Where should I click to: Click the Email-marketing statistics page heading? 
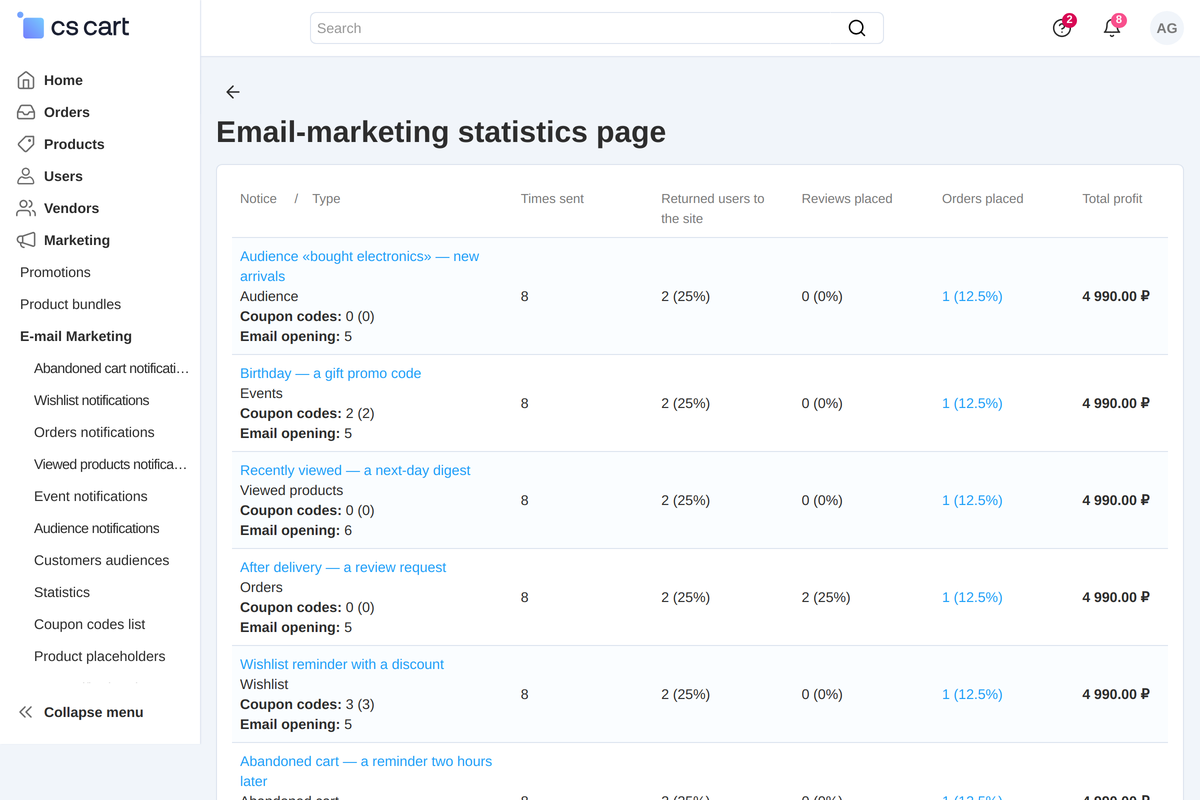[441, 132]
